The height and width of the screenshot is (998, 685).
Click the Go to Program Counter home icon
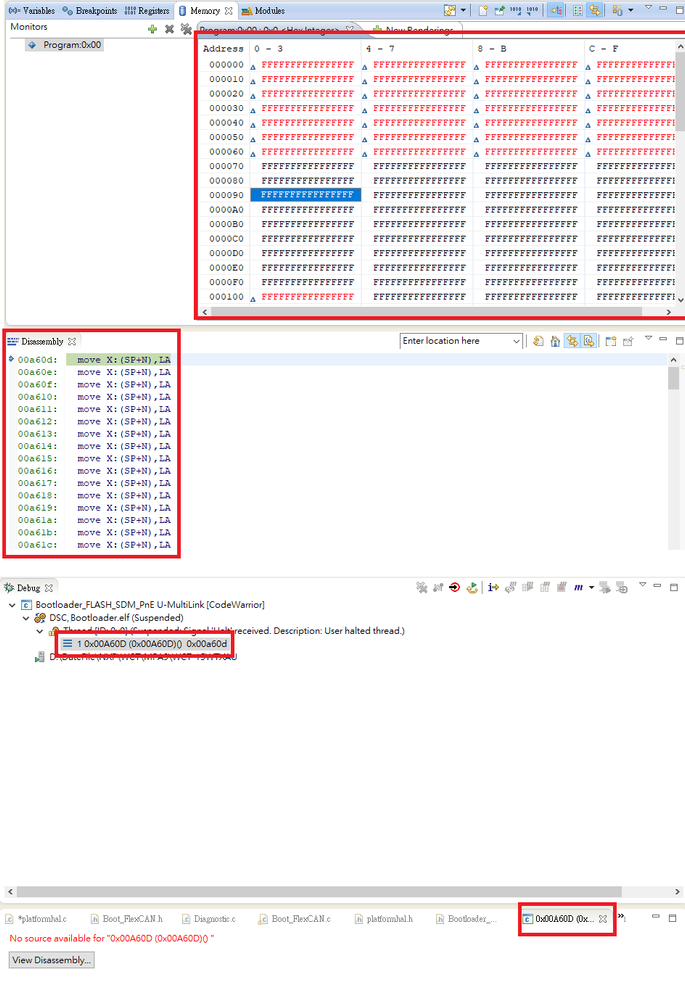coord(555,341)
